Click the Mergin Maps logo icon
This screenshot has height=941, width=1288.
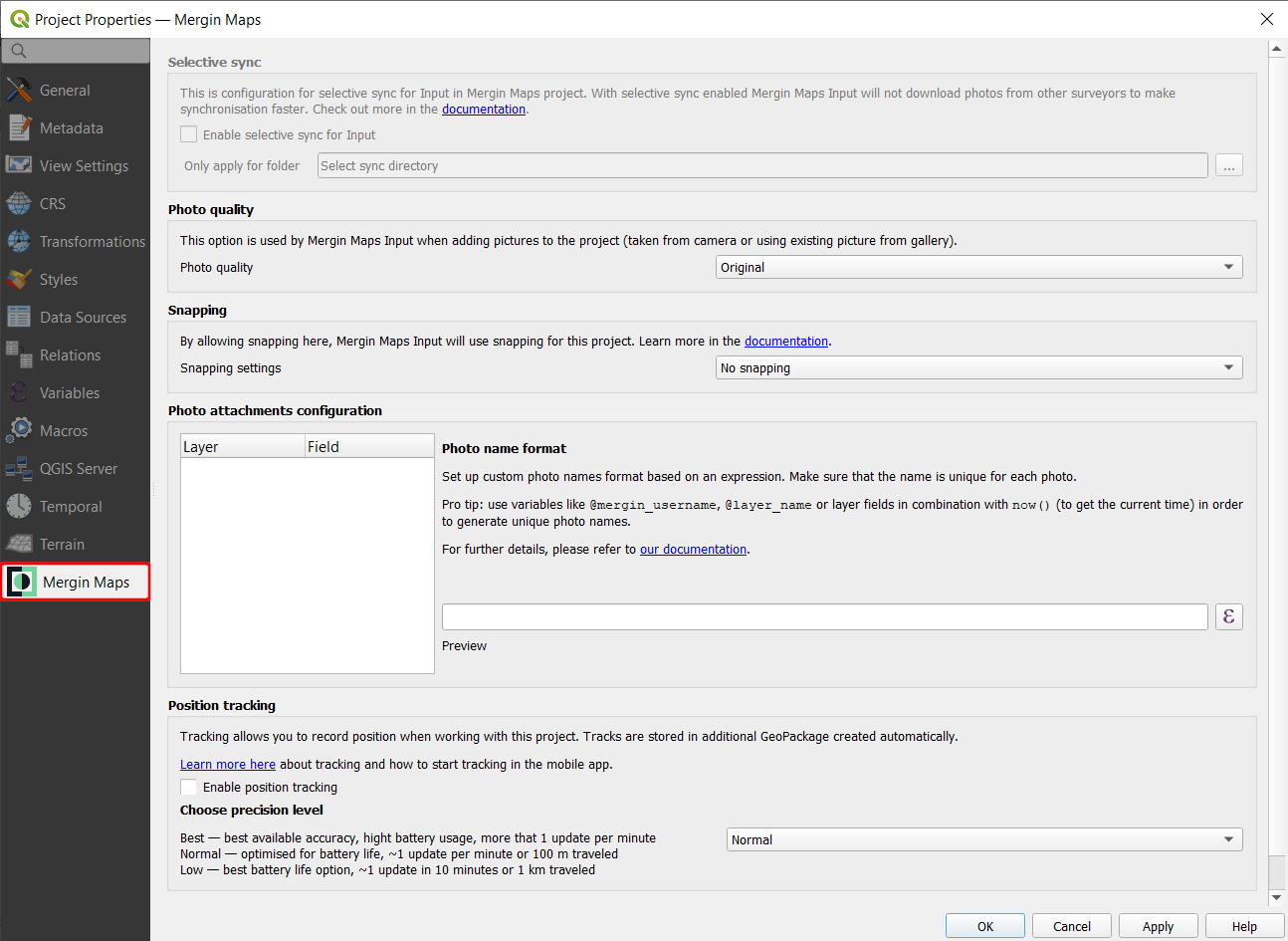tap(22, 582)
